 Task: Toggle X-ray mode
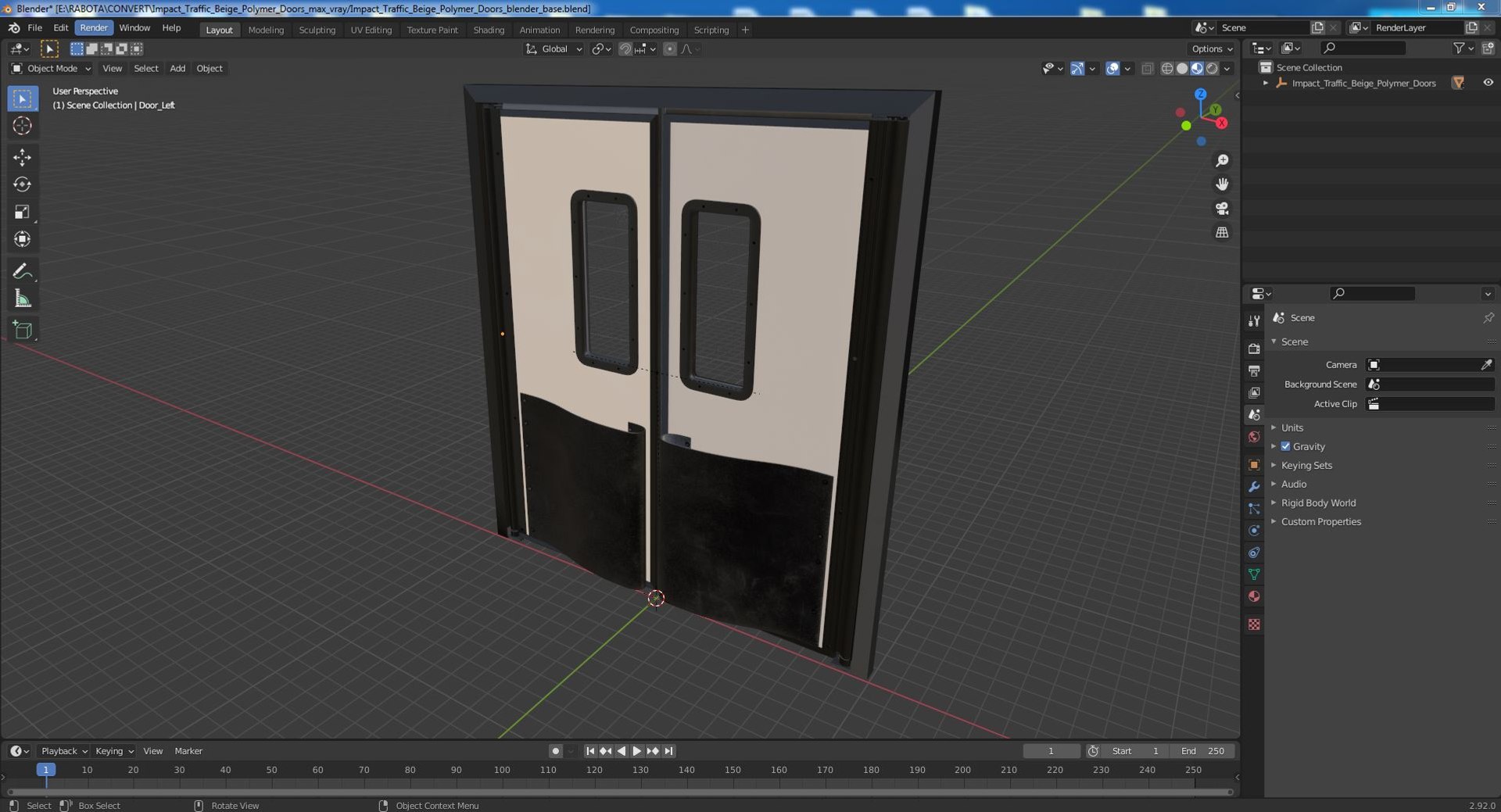pos(1147,68)
